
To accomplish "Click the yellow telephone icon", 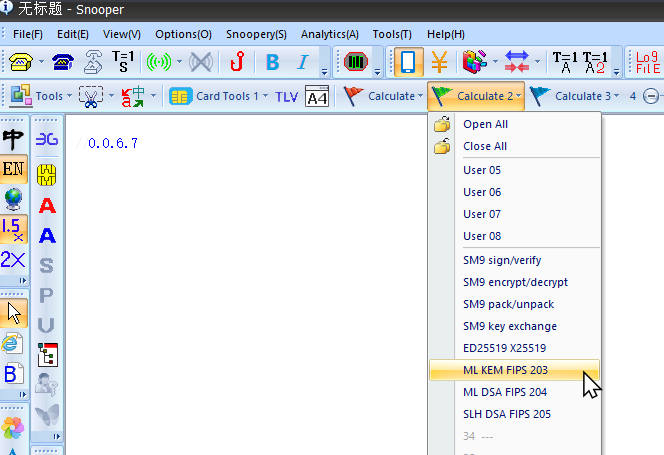I will (x=20, y=62).
